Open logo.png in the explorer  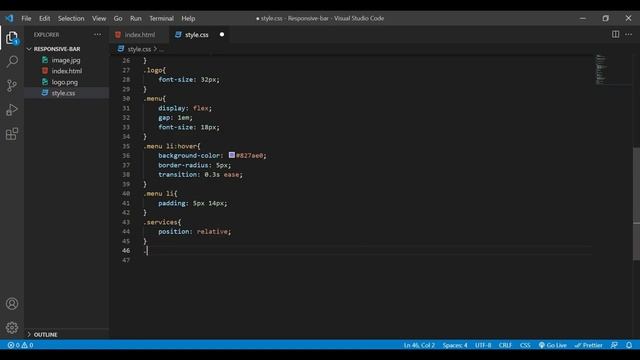[x=64, y=82]
